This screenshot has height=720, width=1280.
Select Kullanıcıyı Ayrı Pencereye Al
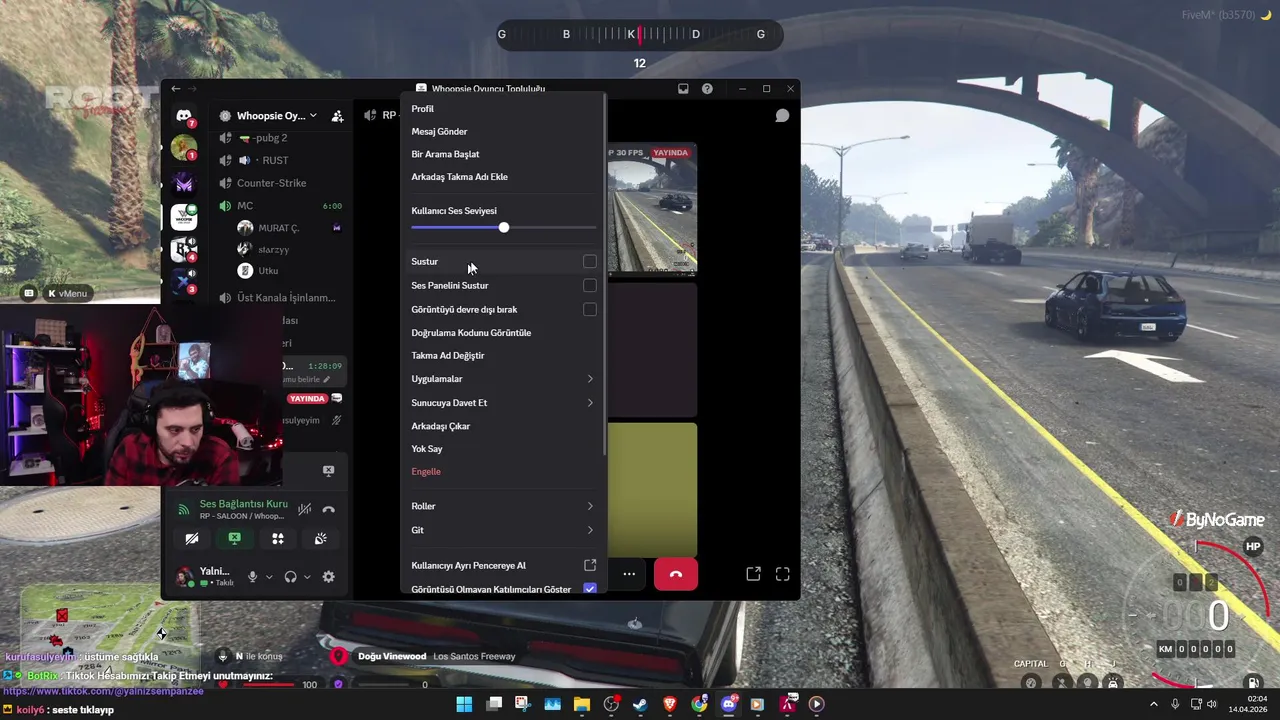[x=503, y=565]
